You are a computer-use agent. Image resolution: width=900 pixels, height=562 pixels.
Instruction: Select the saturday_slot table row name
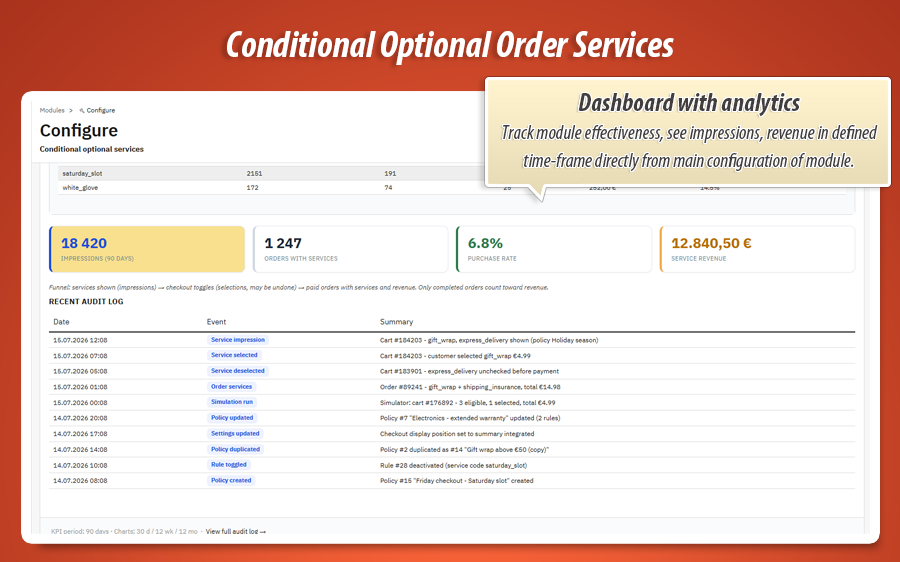(82, 173)
